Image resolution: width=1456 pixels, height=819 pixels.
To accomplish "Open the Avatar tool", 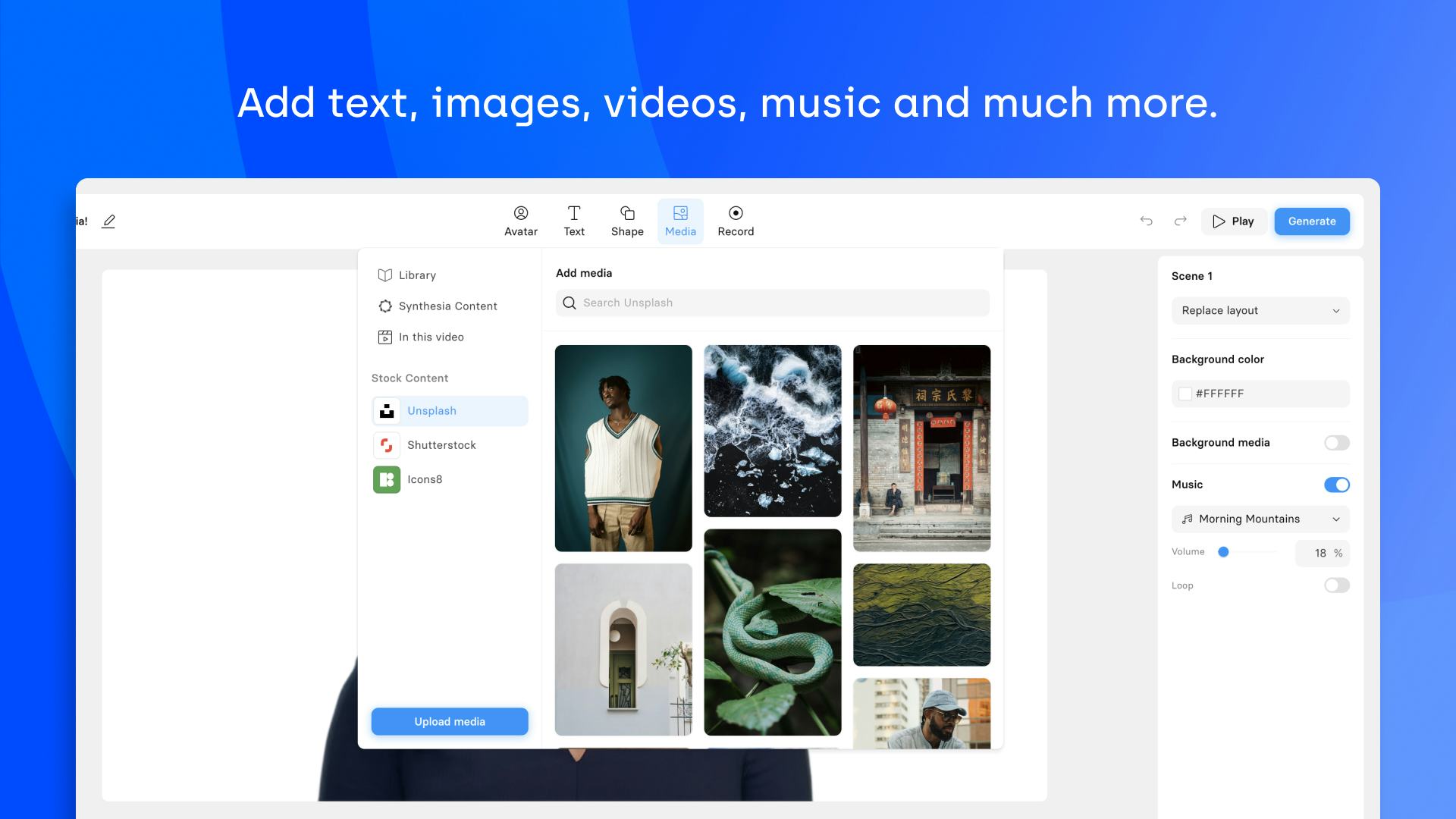I will click(x=520, y=221).
